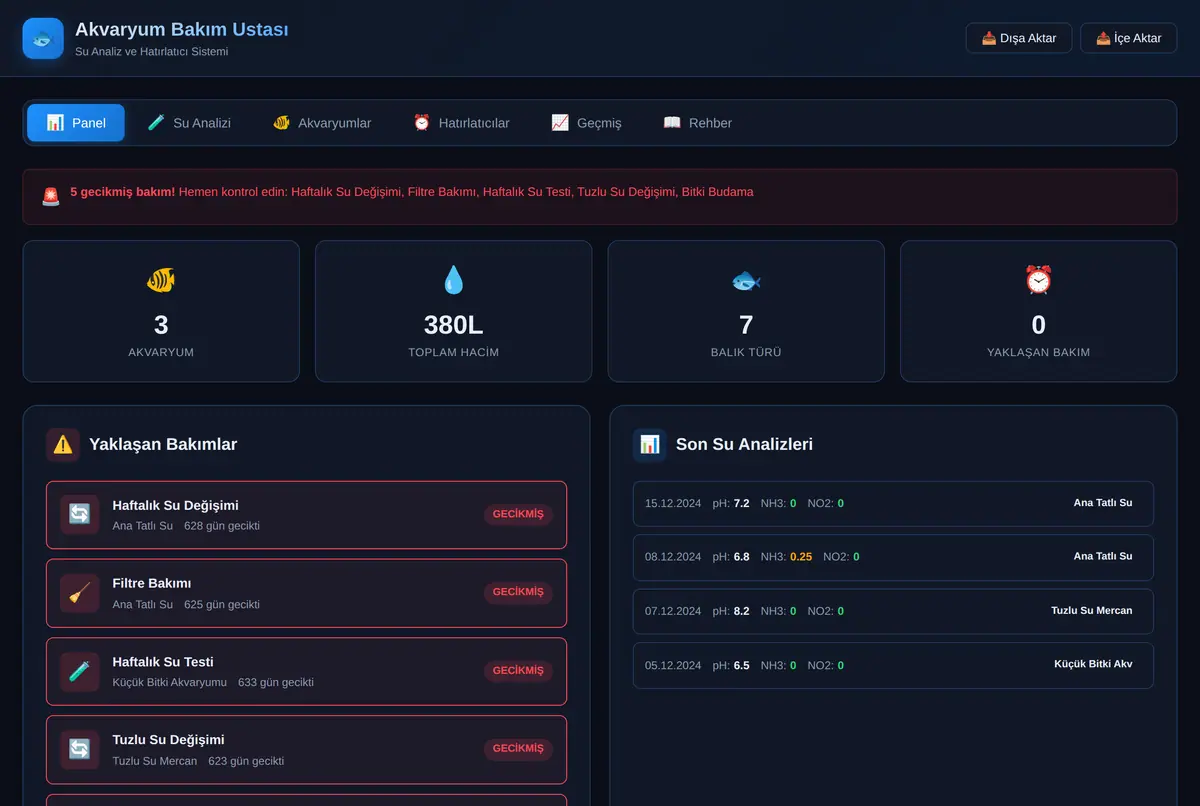The height and width of the screenshot is (806, 1200).
Task: Click the chart icon beside Son Su Analizleri
Action: 650,445
